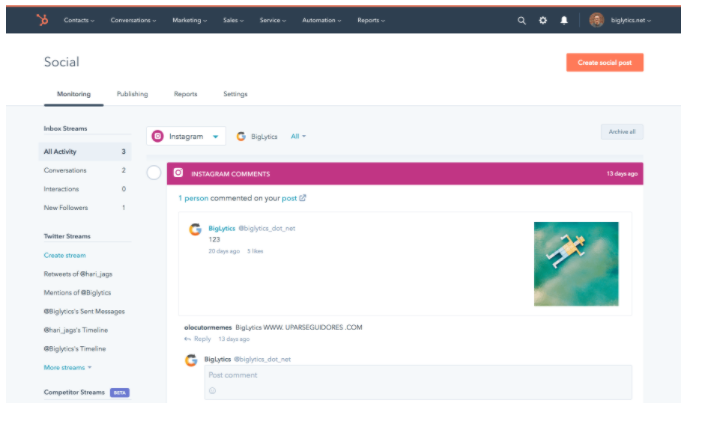This screenshot has height=437, width=709.
Task: Open the Contacts menu
Action: pos(79,20)
